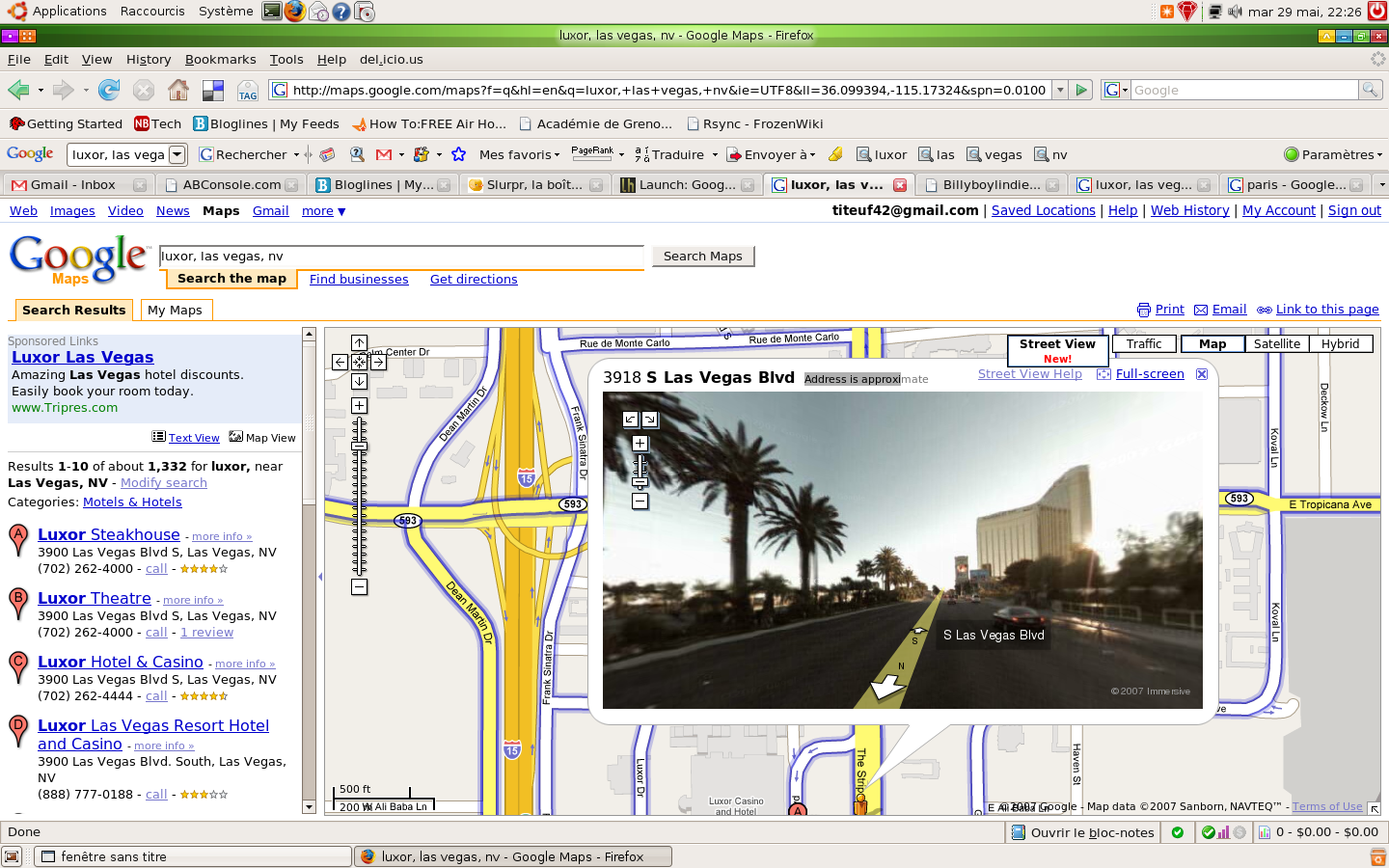Screen dimensions: 1389x868
Task: Return to last result using center icon
Action: [x=359, y=362]
